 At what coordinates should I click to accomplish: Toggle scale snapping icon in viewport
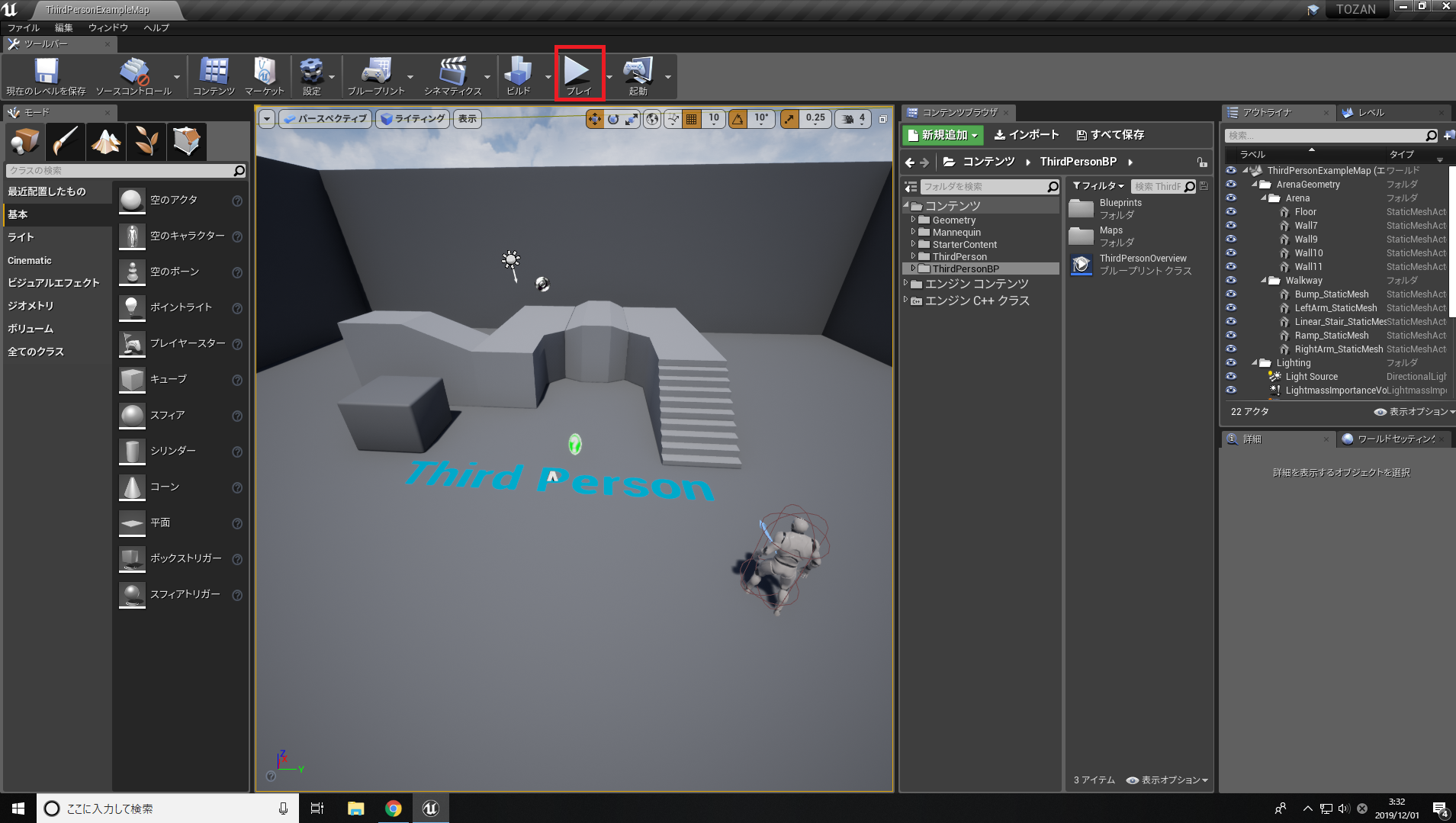(789, 119)
